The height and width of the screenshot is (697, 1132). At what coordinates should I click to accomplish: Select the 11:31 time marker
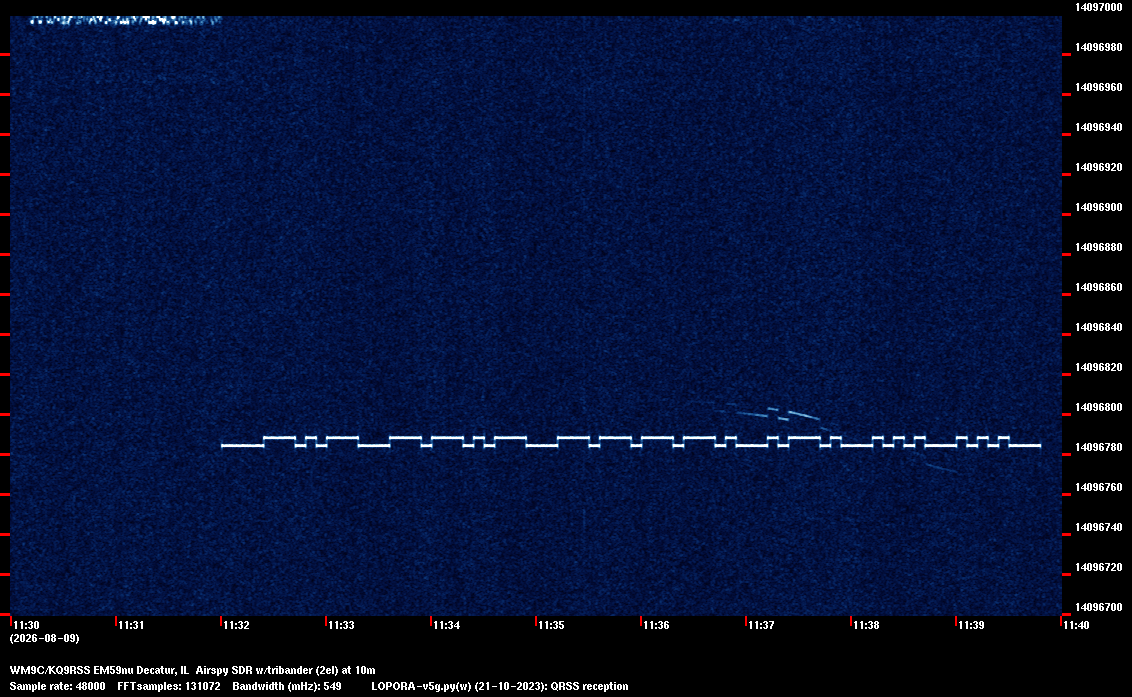point(131,625)
